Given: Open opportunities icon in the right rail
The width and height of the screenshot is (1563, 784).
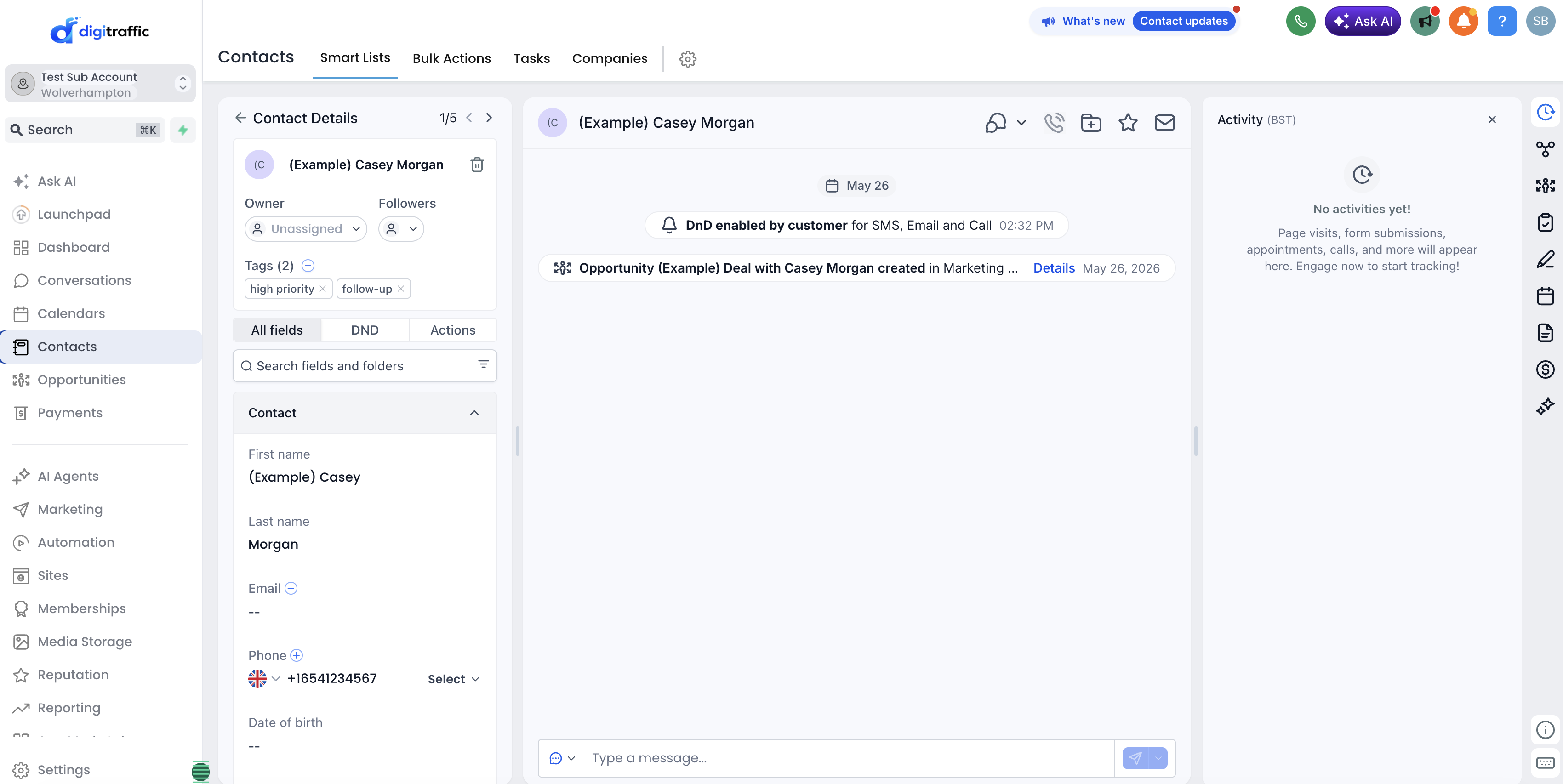Looking at the screenshot, I should [x=1545, y=186].
